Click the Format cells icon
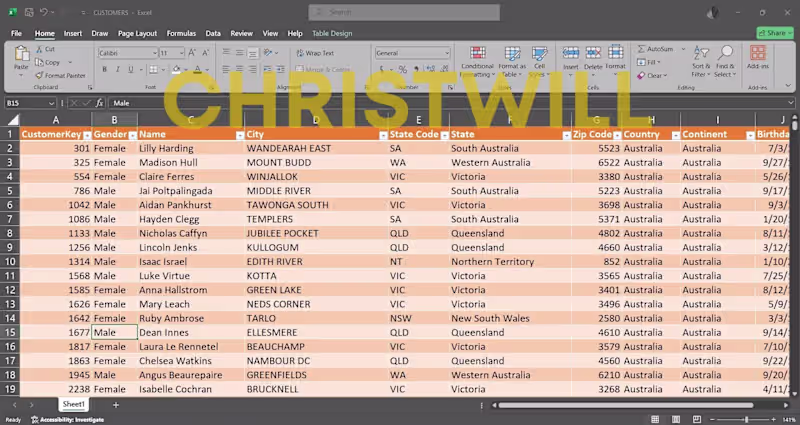800x425 pixels. coord(615,53)
